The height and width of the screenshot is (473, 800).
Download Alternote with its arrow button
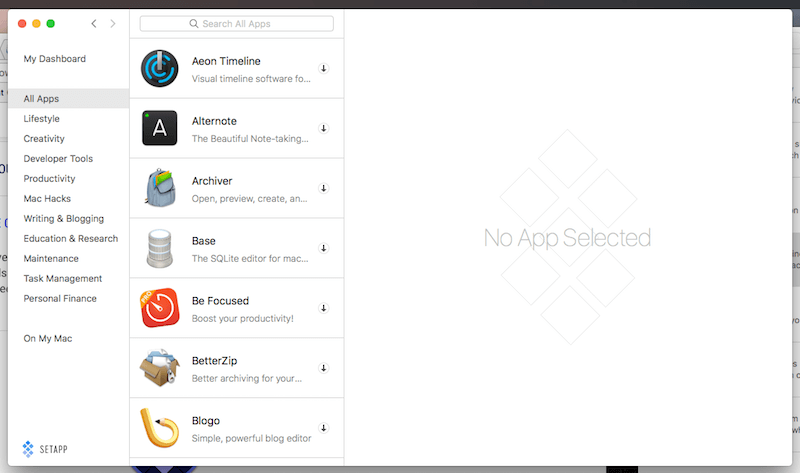click(x=323, y=128)
